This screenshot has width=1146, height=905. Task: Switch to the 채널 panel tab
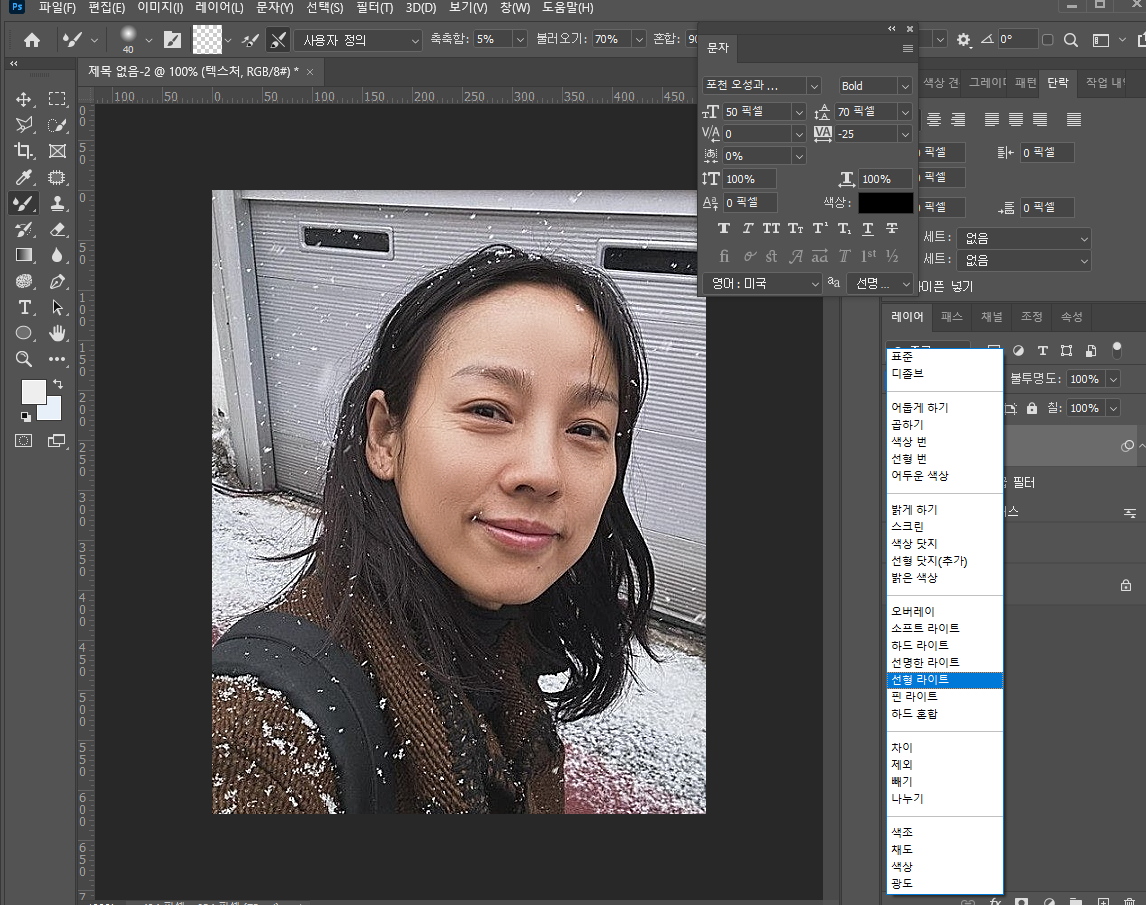(x=994, y=317)
